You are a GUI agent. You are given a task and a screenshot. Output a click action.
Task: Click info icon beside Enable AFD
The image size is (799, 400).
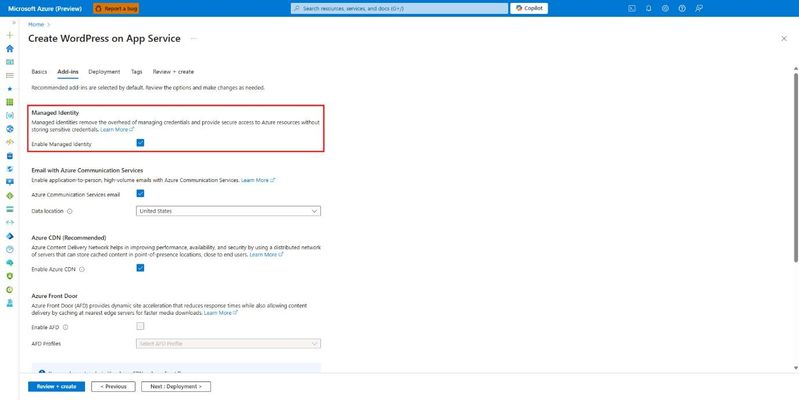point(65,327)
